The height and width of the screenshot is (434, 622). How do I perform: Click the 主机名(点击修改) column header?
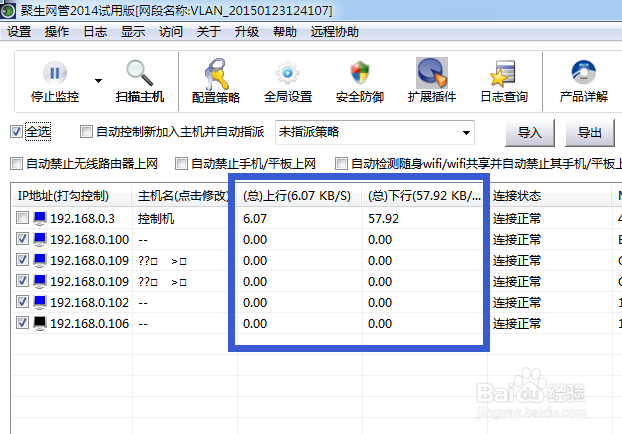(184, 196)
